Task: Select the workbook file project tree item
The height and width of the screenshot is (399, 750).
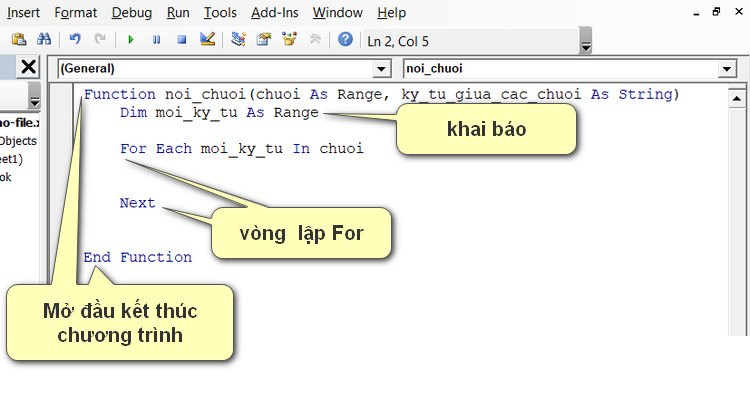Action: point(19,123)
